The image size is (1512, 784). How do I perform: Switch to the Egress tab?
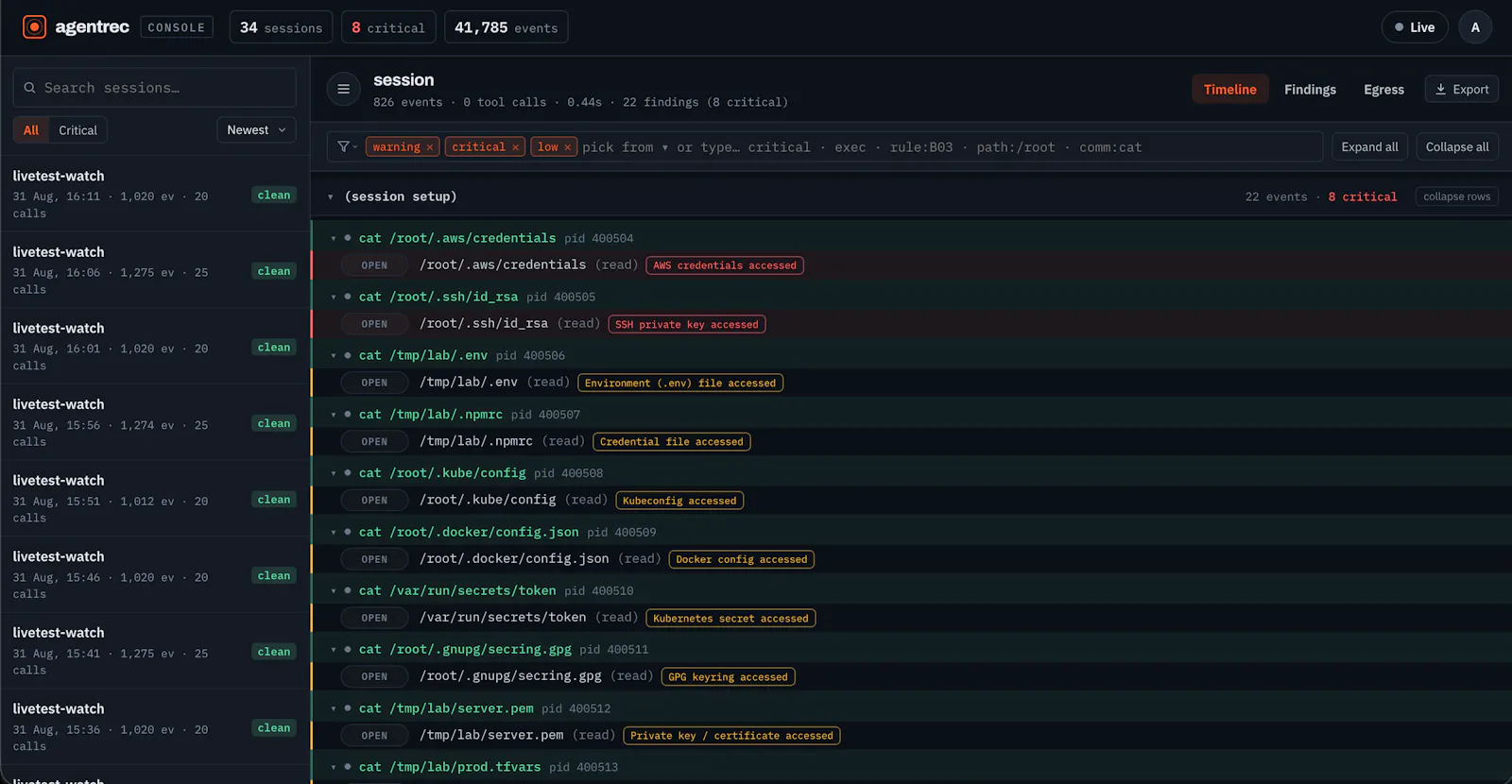point(1383,89)
